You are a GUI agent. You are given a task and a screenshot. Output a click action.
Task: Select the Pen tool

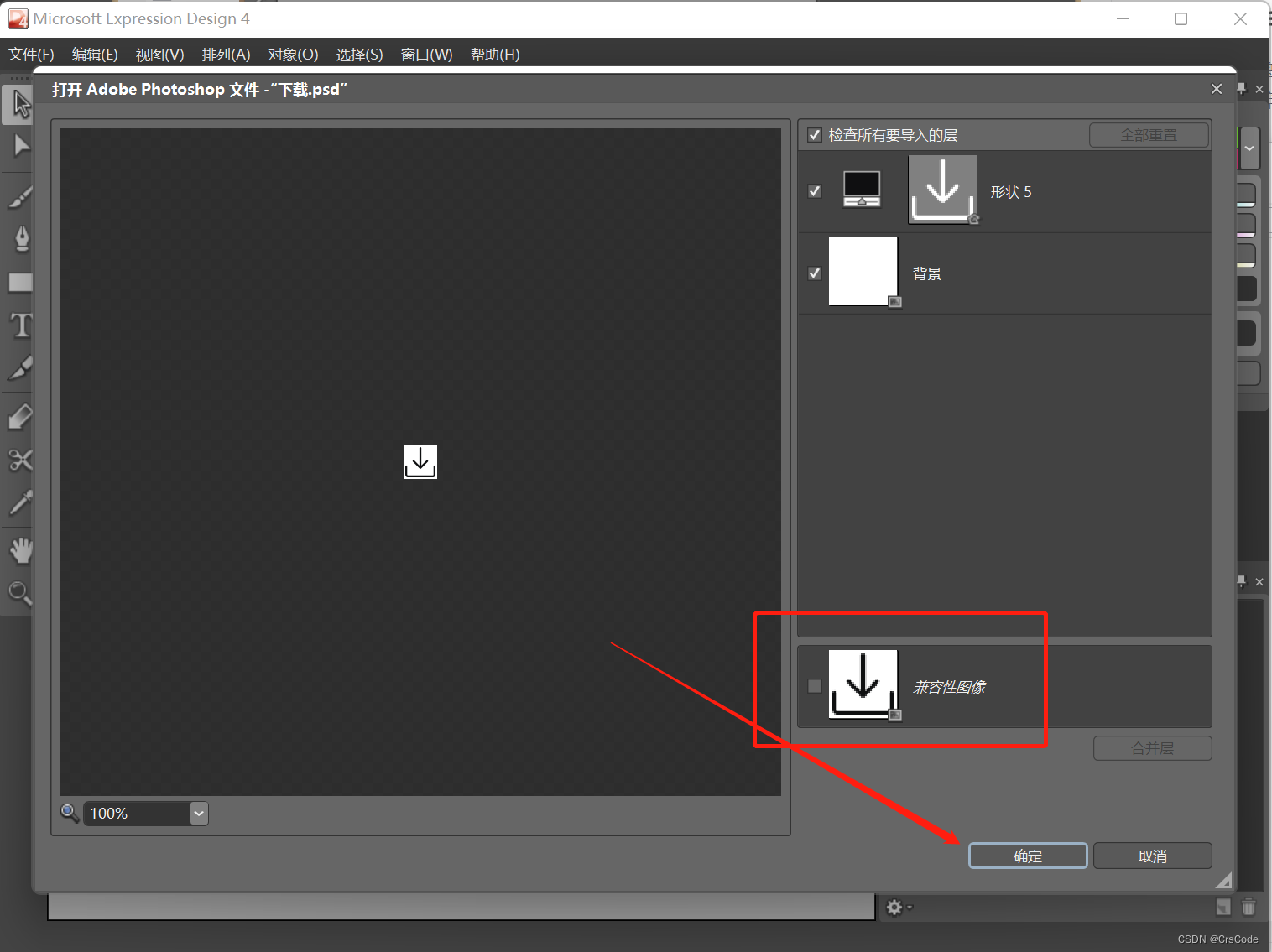(22, 238)
